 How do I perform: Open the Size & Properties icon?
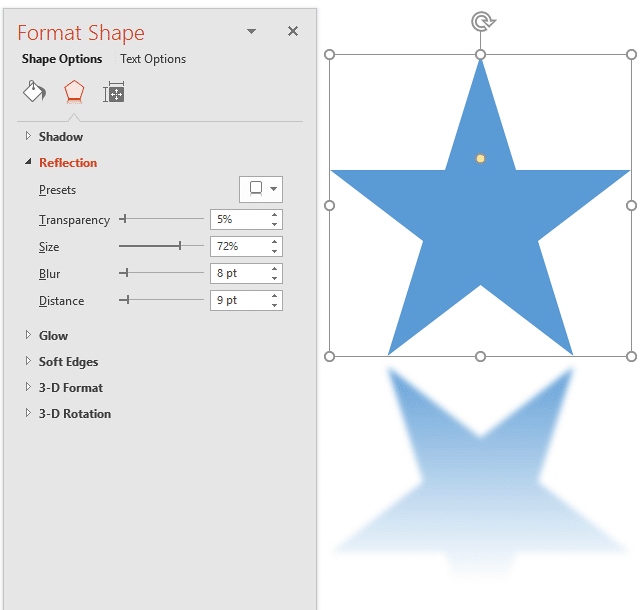[x=114, y=93]
